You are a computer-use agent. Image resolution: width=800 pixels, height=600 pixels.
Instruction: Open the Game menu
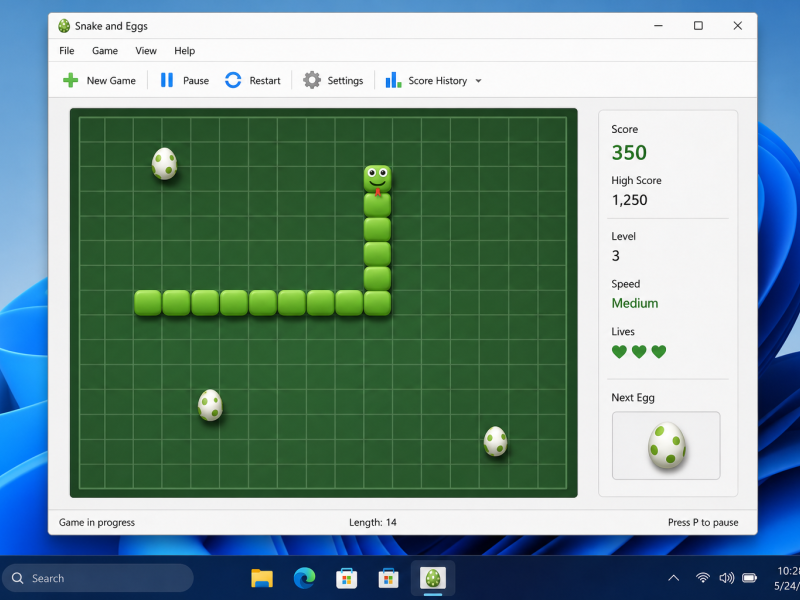click(x=105, y=51)
